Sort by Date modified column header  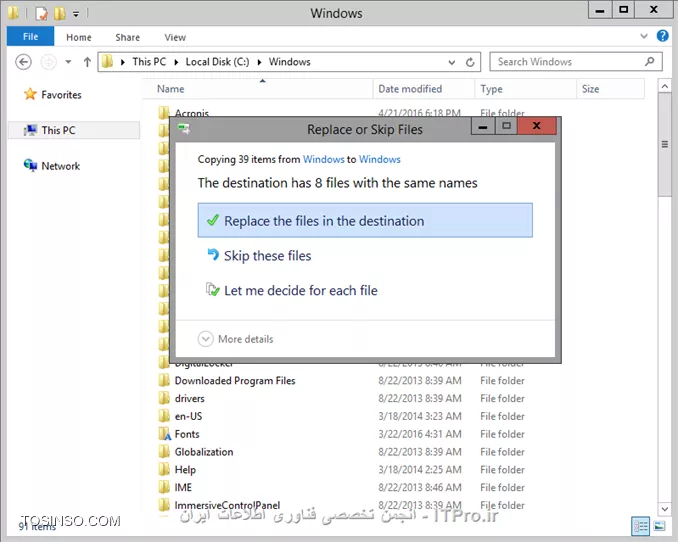pos(410,89)
